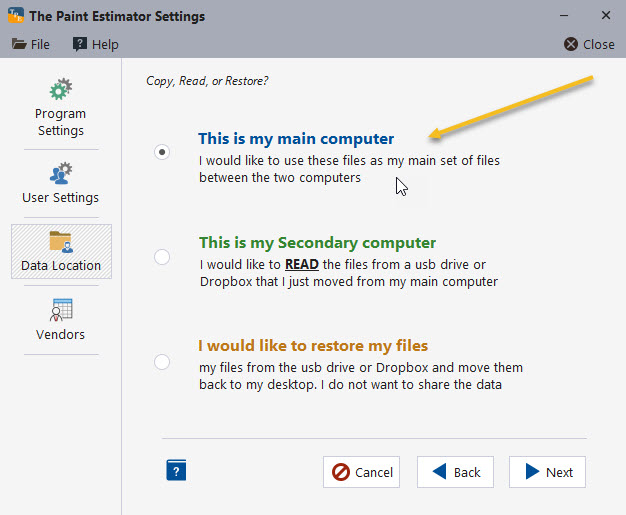Select the main computer radio option
The height and width of the screenshot is (515, 626).
pyautogui.click(x=162, y=152)
